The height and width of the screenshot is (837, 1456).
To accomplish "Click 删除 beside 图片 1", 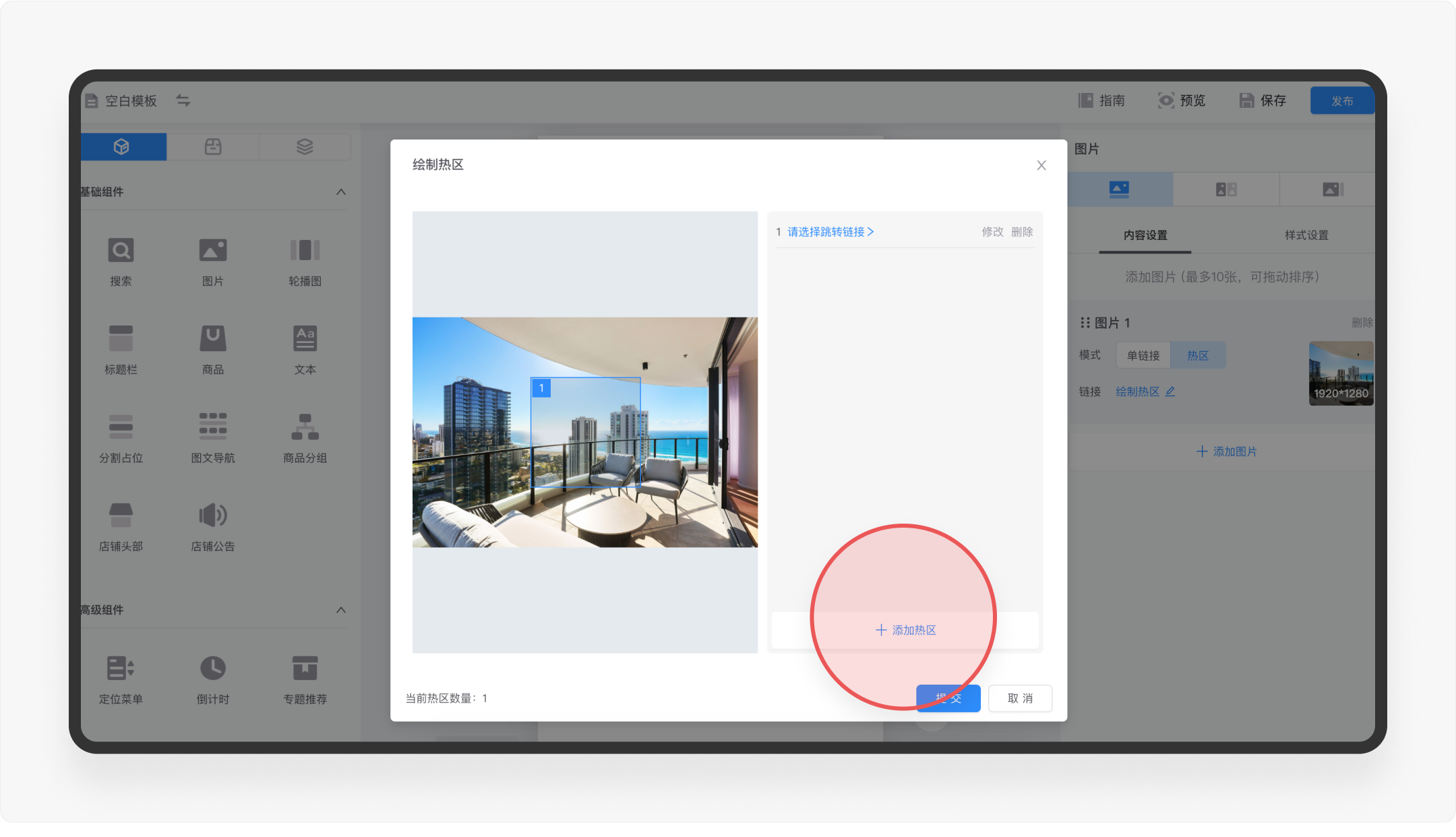I will click(x=1362, y=323).
